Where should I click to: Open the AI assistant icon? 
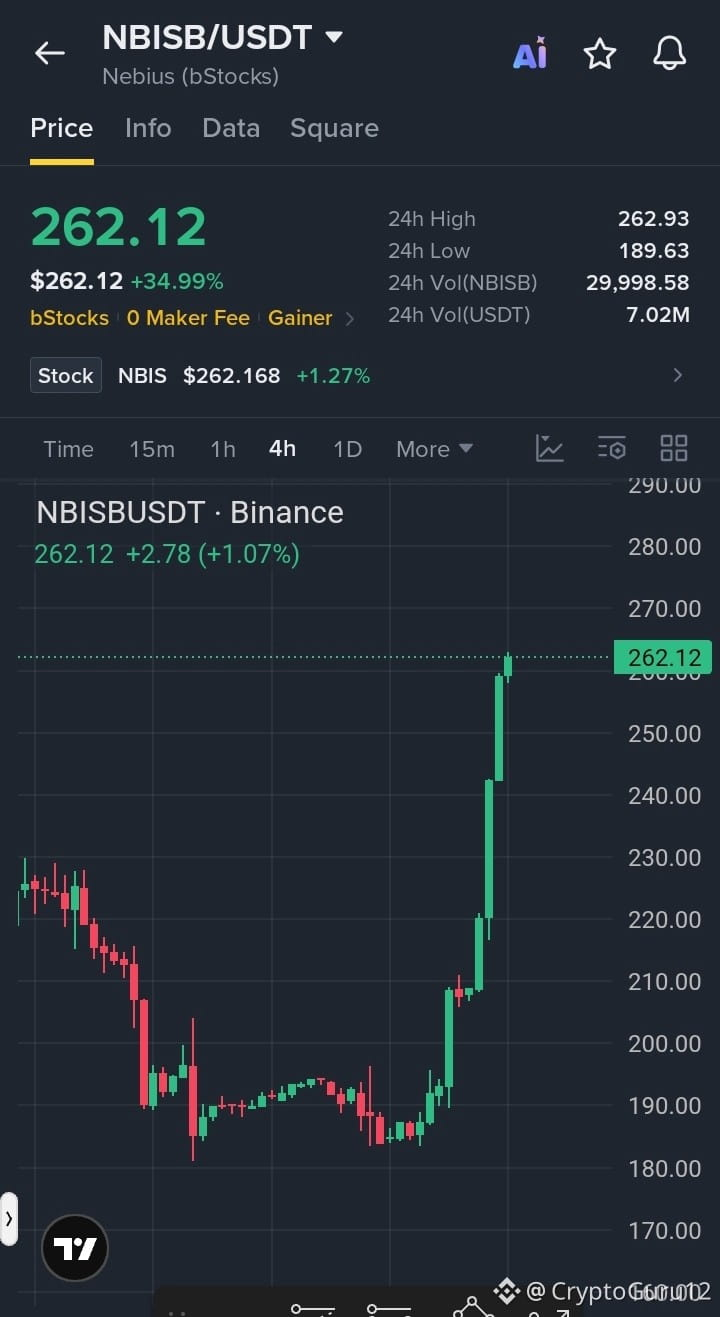pos(530,53)
